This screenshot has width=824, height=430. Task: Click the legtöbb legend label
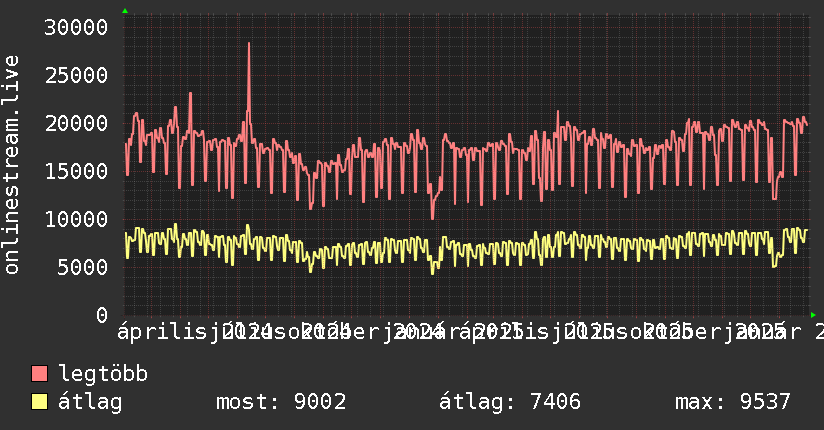pyautogui.click(x=103, y=374)
